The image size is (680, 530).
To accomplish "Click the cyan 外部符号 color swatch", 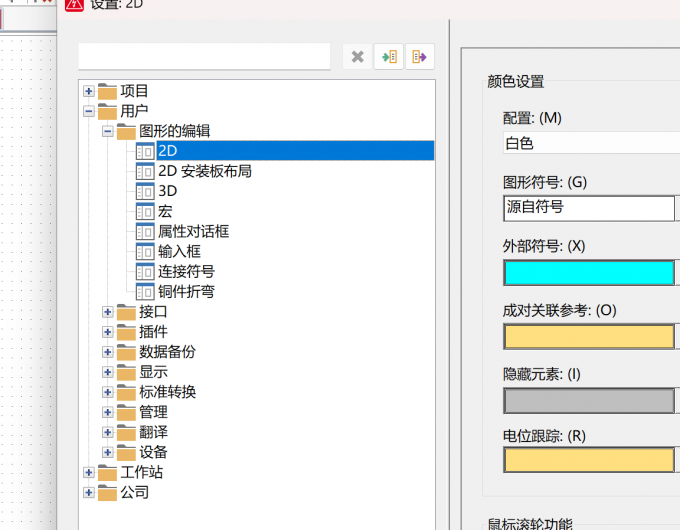I will click(589, 273).
